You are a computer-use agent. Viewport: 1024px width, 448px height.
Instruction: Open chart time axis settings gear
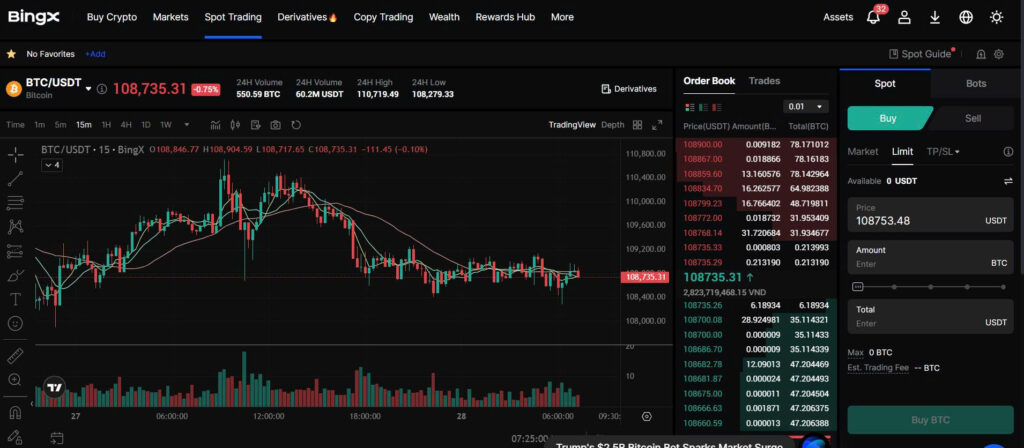tap(647, 416)
